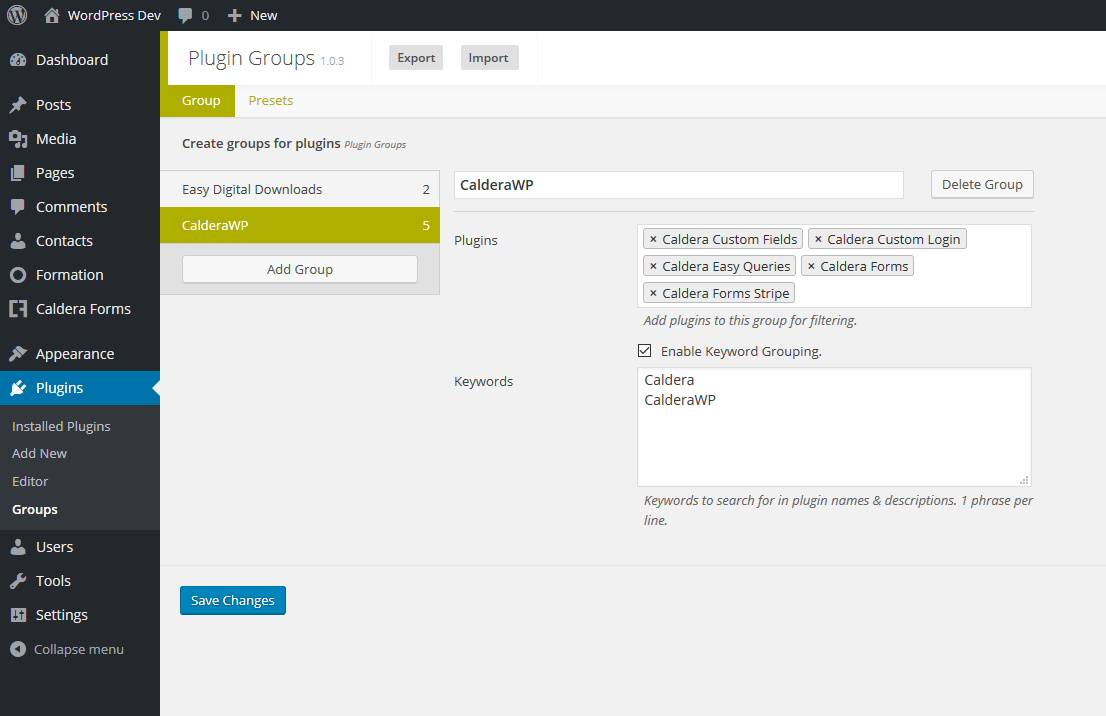Click the Users icon in sidebar
1106x716 pixels.
coord(18,547)
